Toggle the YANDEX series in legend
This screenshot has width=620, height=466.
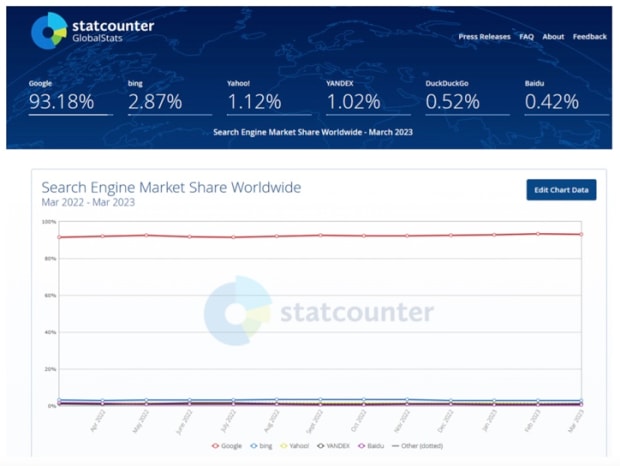(333, 446)
